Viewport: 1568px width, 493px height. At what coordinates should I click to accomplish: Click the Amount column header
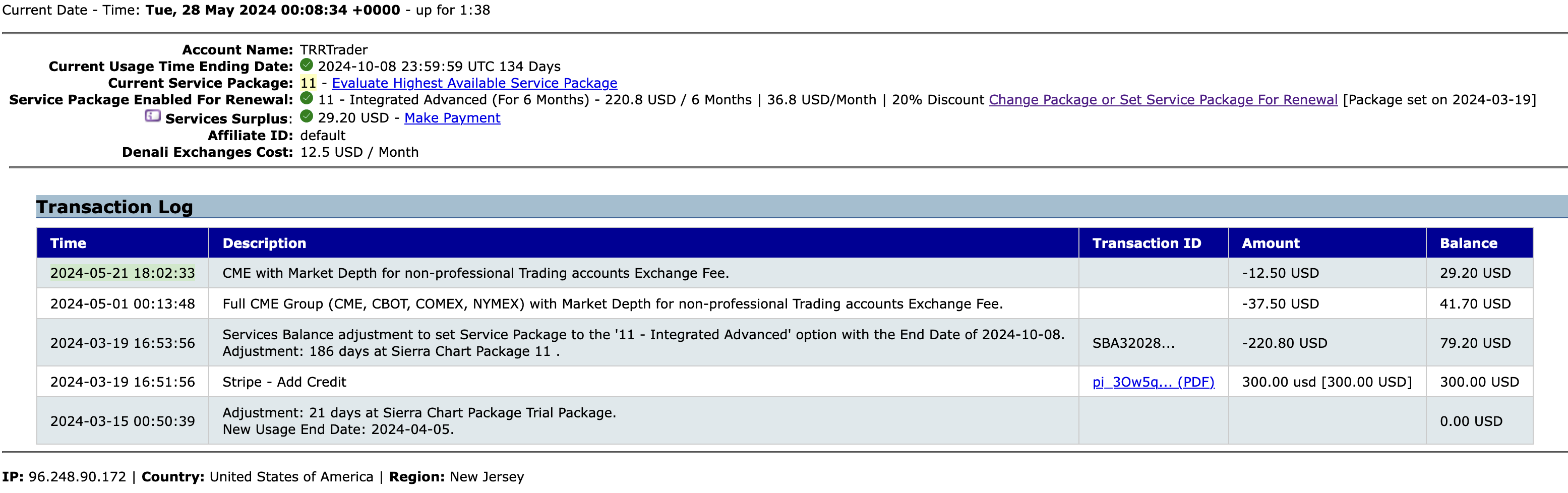coord(1271,243)
